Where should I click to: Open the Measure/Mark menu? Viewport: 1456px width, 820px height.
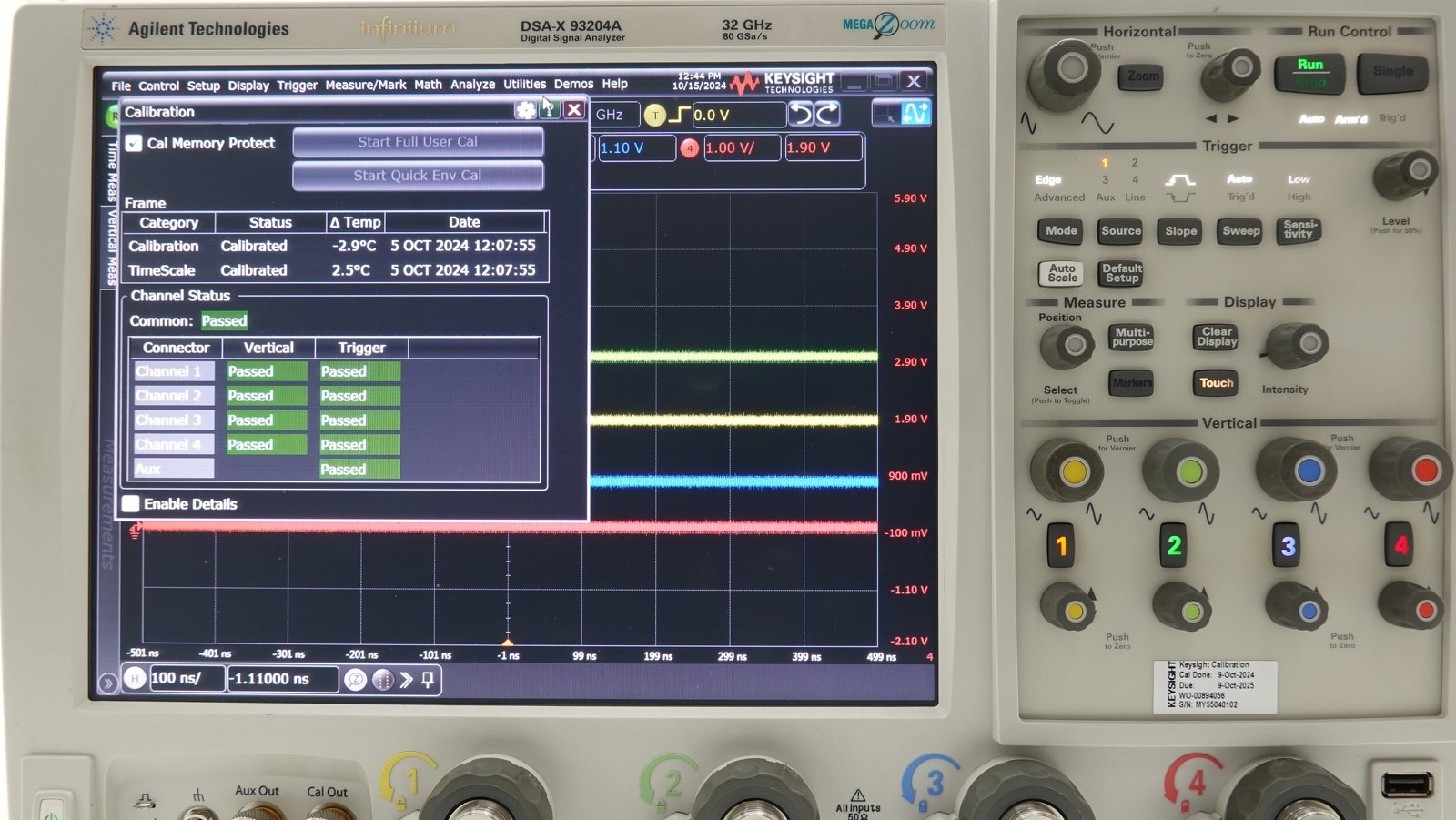[x=366, y=85]
